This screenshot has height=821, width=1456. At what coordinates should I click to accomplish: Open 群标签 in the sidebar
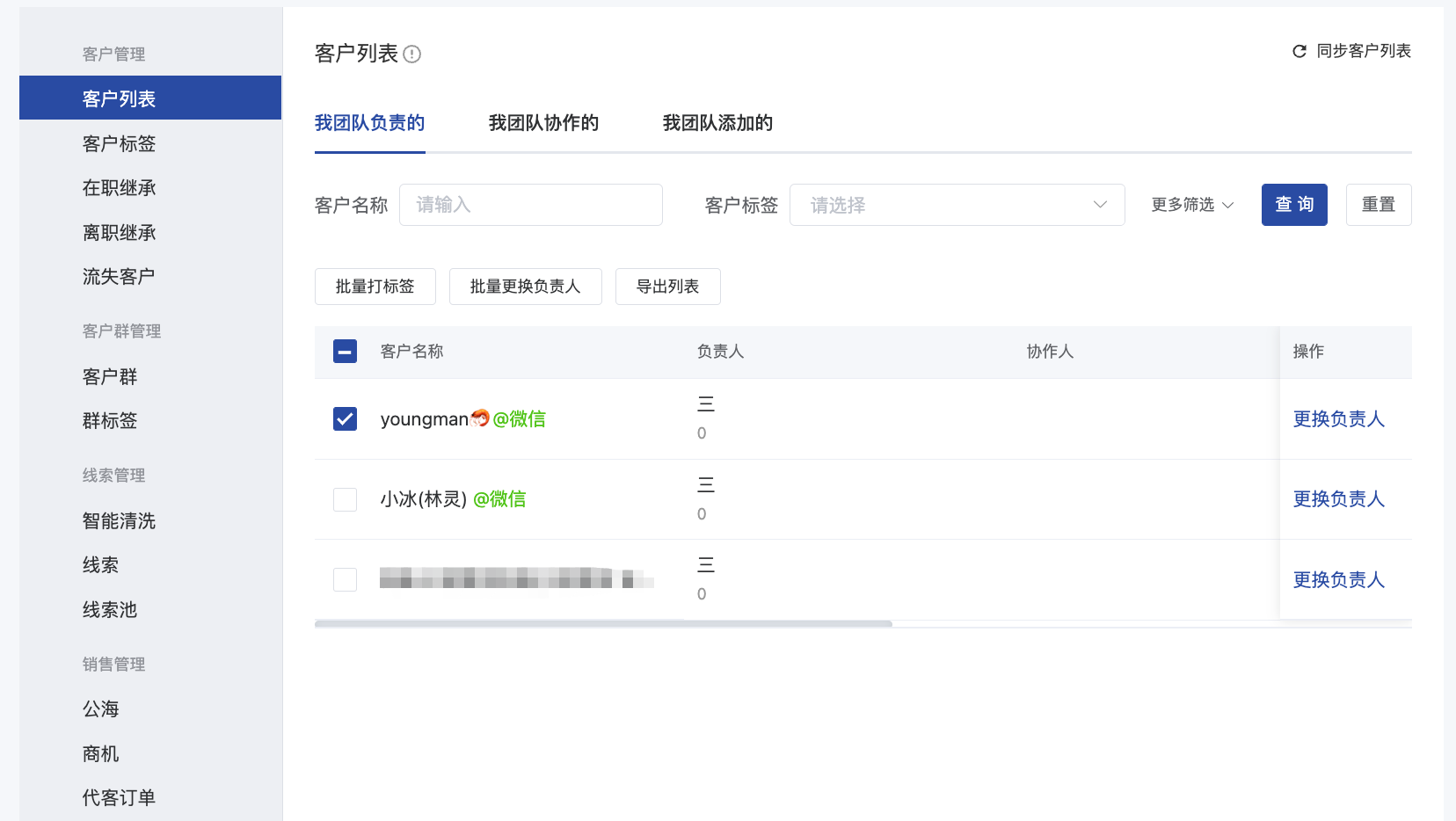coord(110,421)
